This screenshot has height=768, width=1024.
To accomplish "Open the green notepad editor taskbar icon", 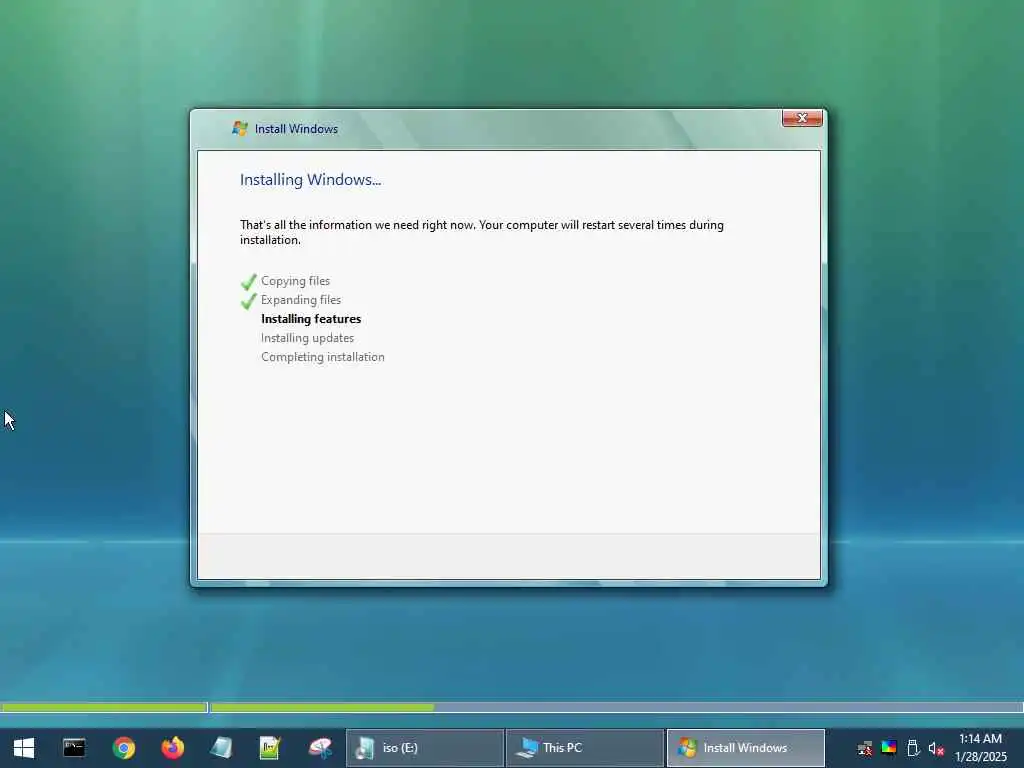I will [x=270, y=748].
